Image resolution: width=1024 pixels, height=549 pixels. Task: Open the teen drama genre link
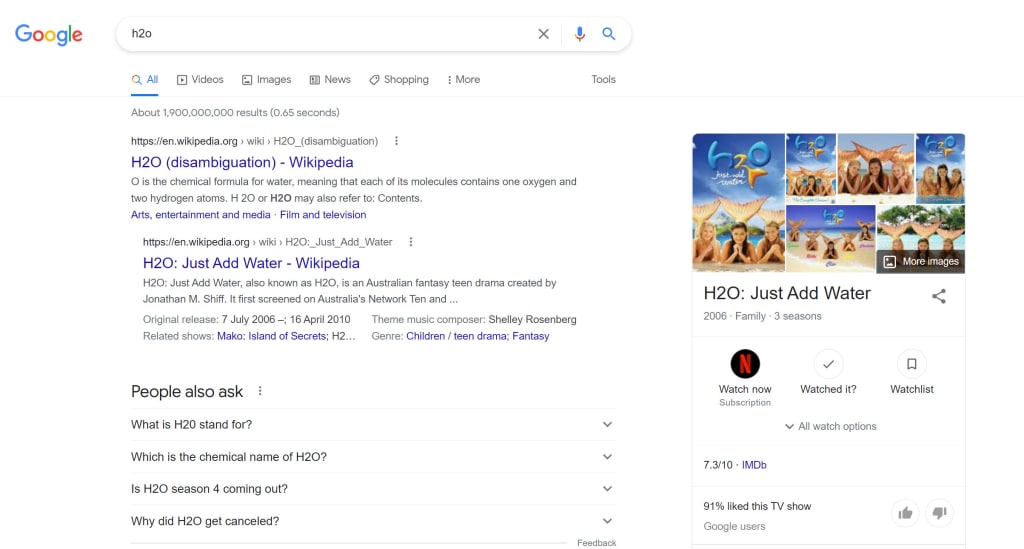(479, 336)
